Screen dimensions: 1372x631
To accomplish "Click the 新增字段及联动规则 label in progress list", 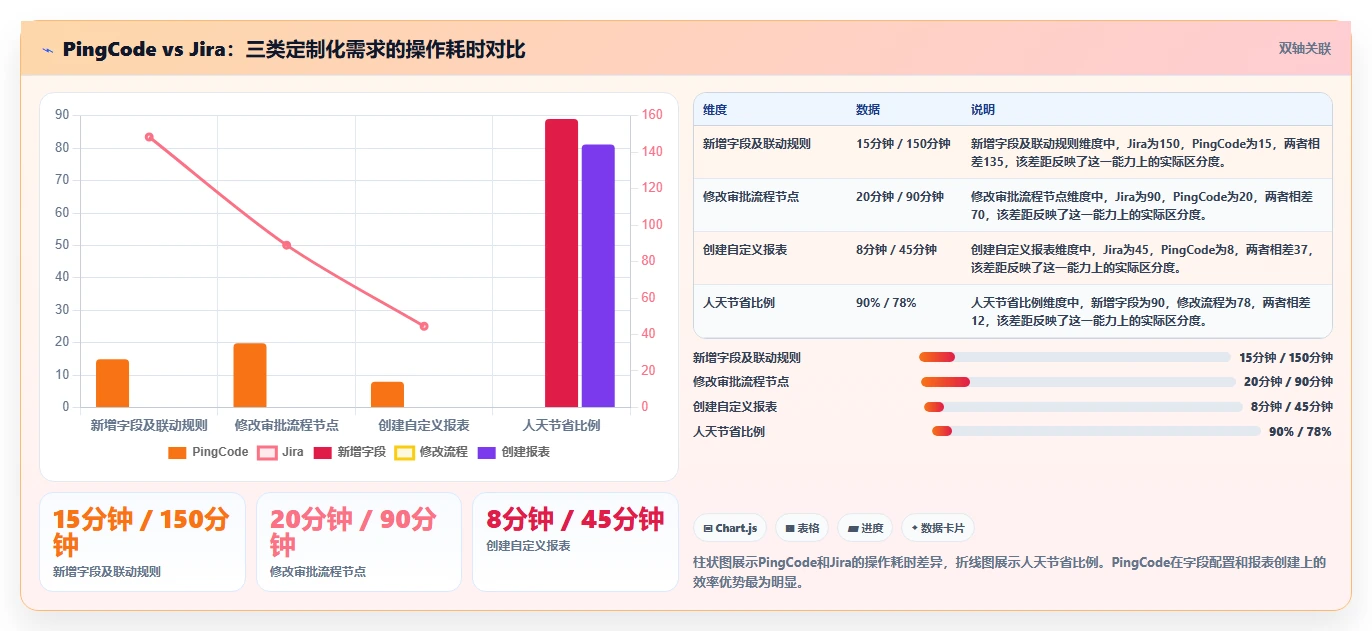I will click(747, 357).
